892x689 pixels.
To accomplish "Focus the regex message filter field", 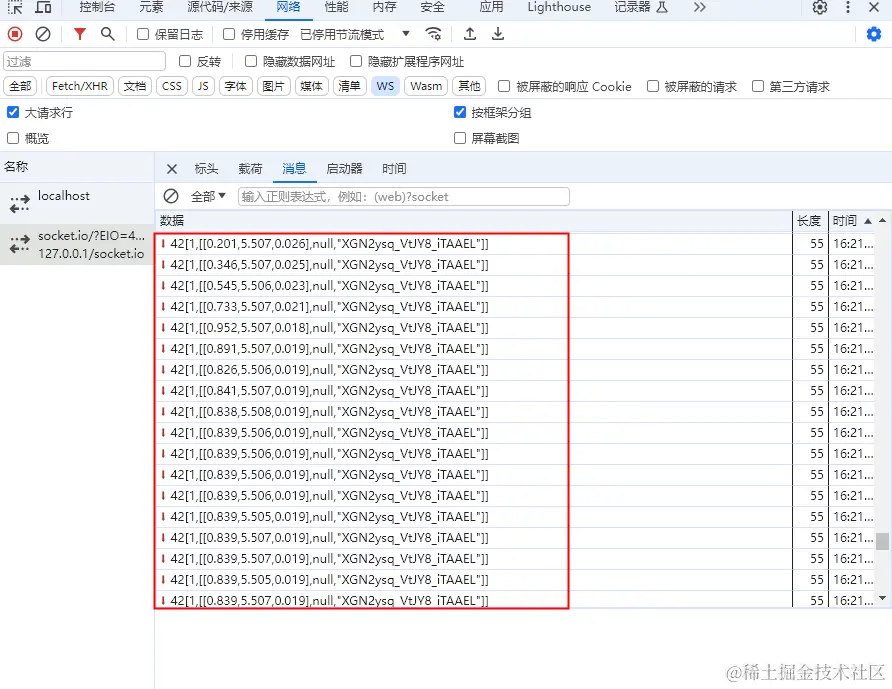I will click(404, 196).
